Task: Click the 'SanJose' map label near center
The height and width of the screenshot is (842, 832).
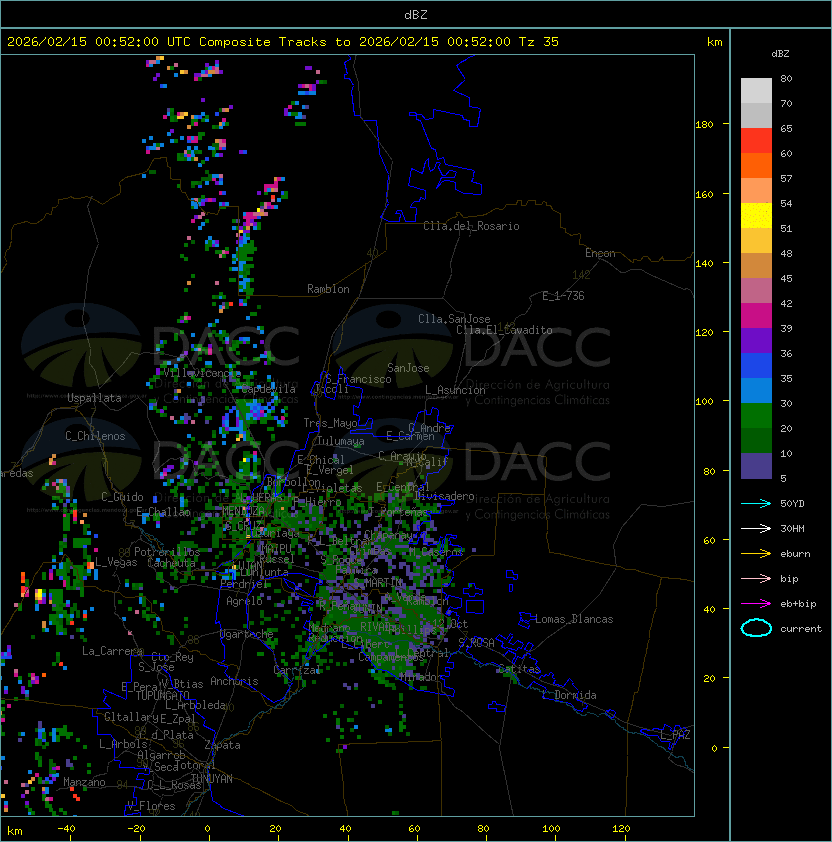Action: (408, 368)
